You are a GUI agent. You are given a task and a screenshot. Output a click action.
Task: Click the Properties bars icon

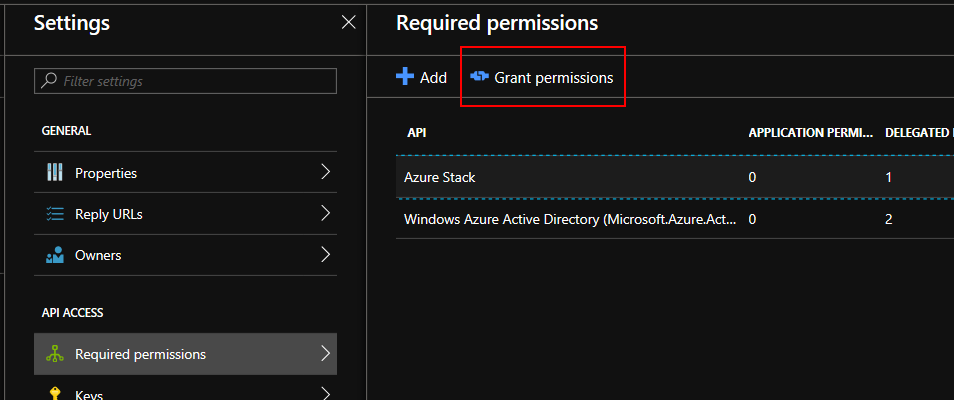point(55,173)
